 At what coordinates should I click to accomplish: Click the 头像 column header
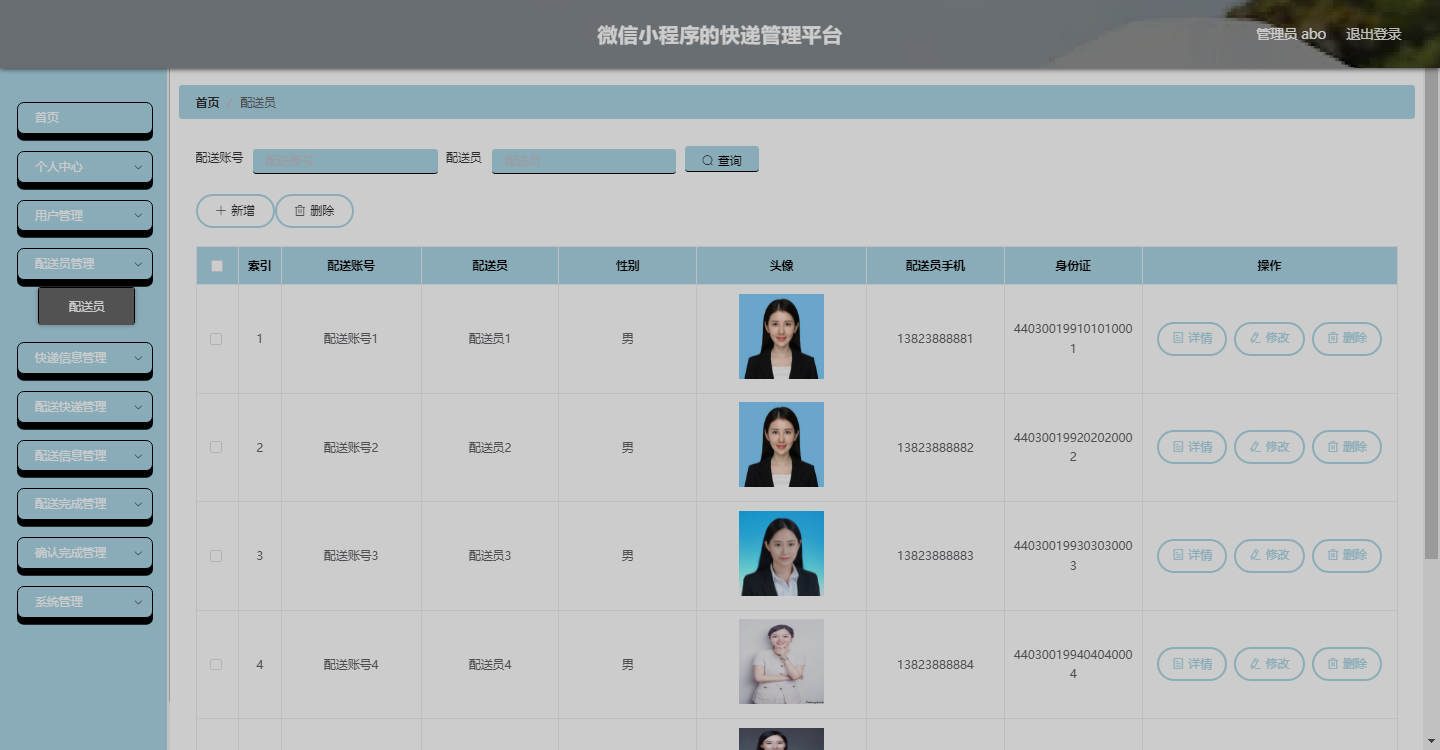coord(781,266)
